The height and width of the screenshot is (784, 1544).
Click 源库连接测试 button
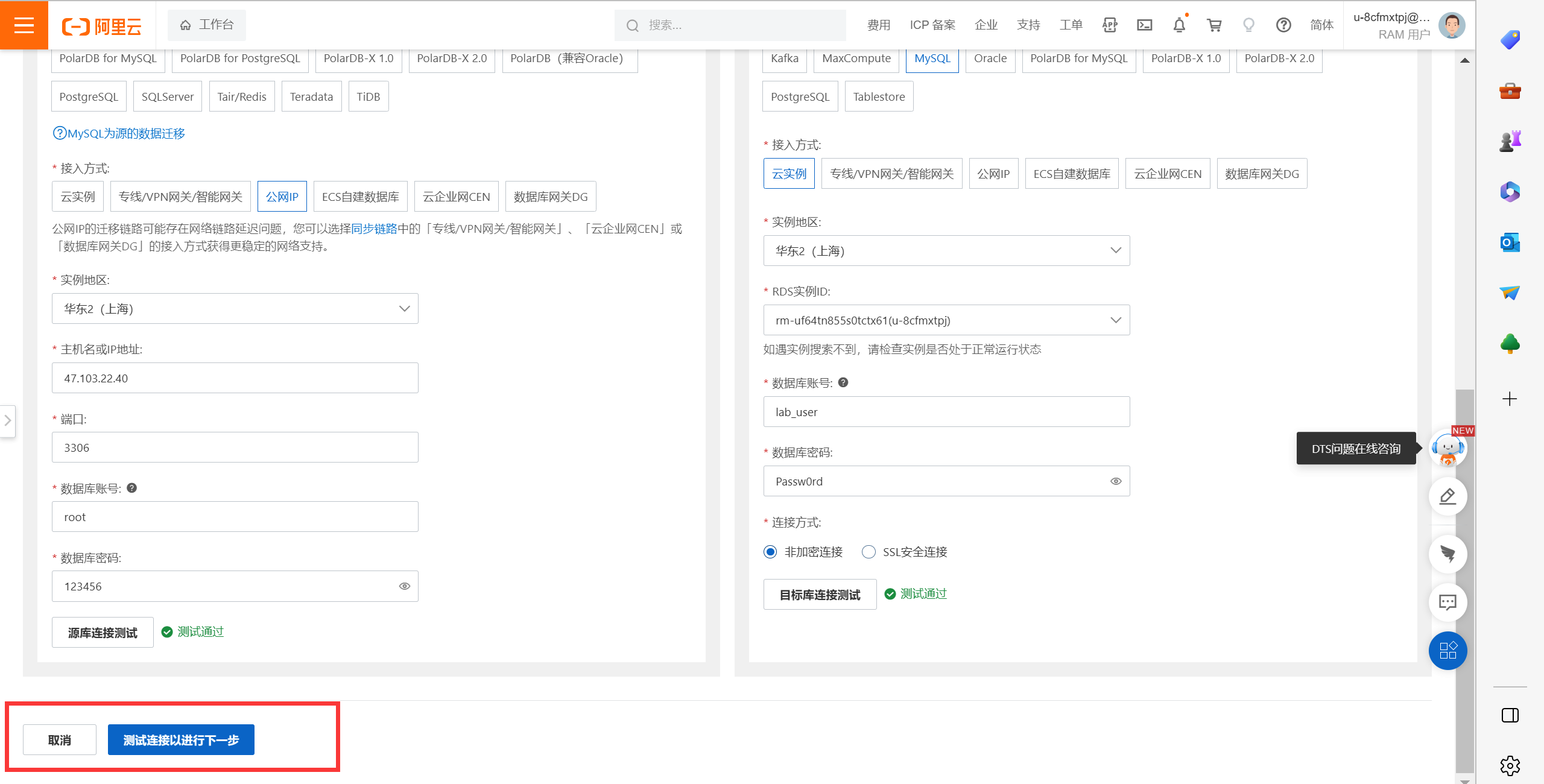pos(103,633)
